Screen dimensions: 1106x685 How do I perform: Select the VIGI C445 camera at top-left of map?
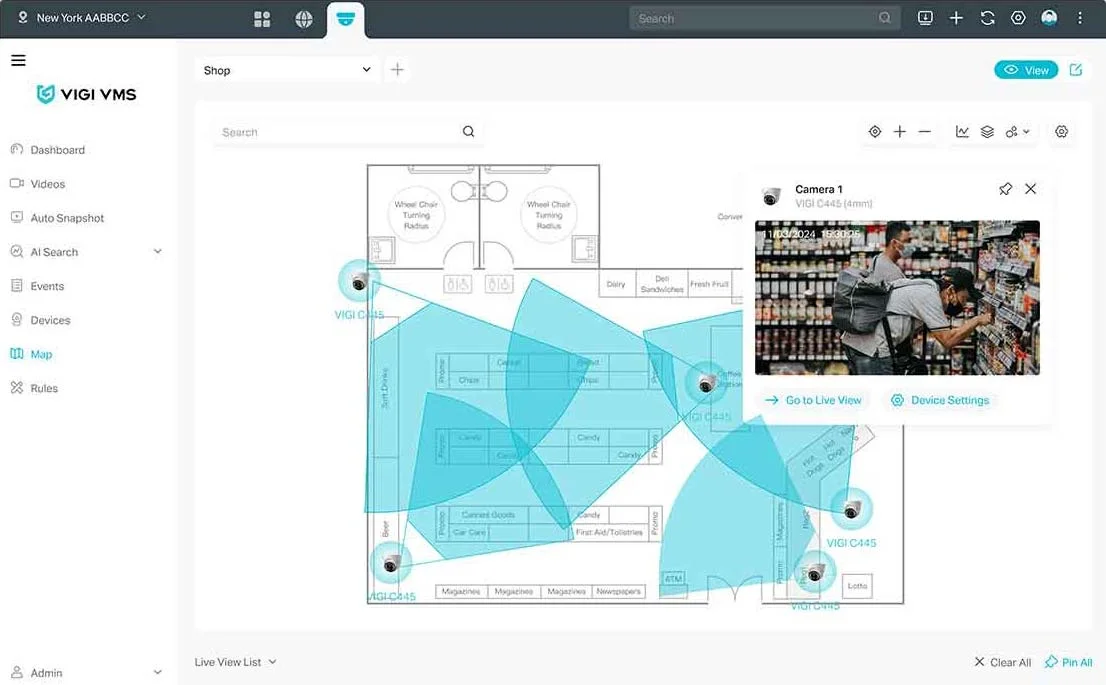[x=359, y=281]
